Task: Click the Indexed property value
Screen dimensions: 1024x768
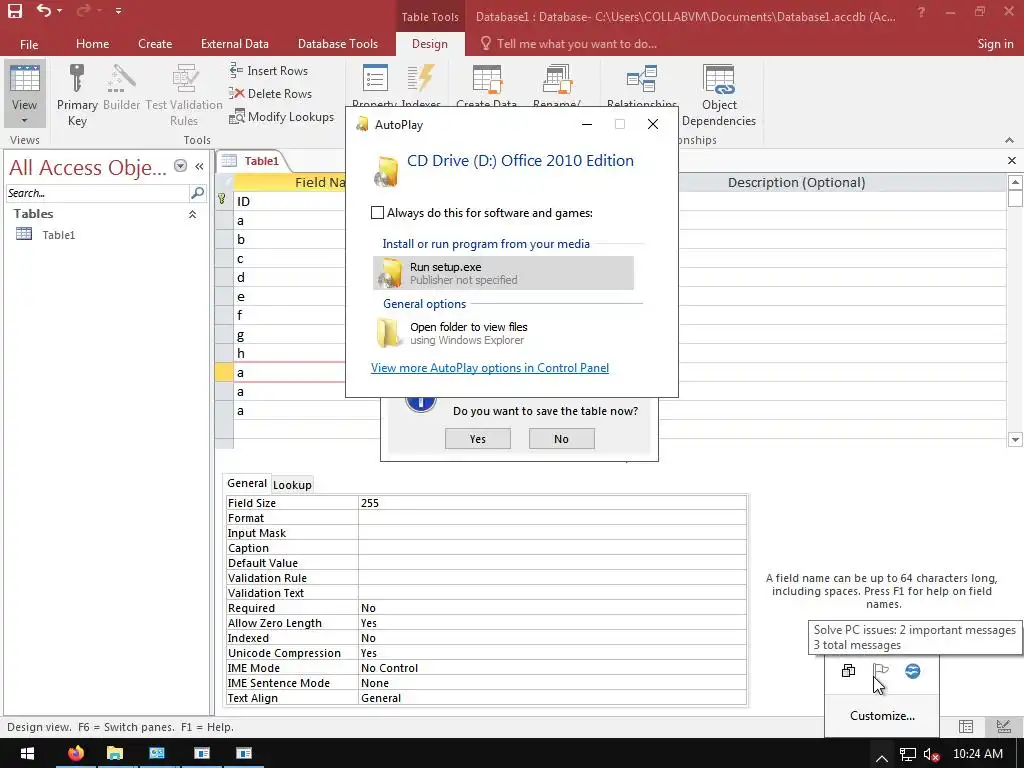Action: tap(552, 638)
